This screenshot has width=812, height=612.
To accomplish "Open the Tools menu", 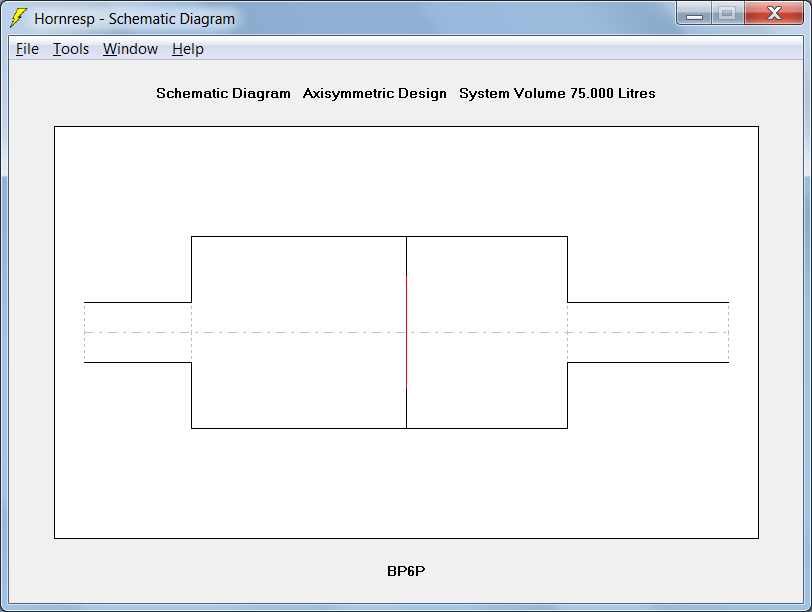I will (71, 49).
